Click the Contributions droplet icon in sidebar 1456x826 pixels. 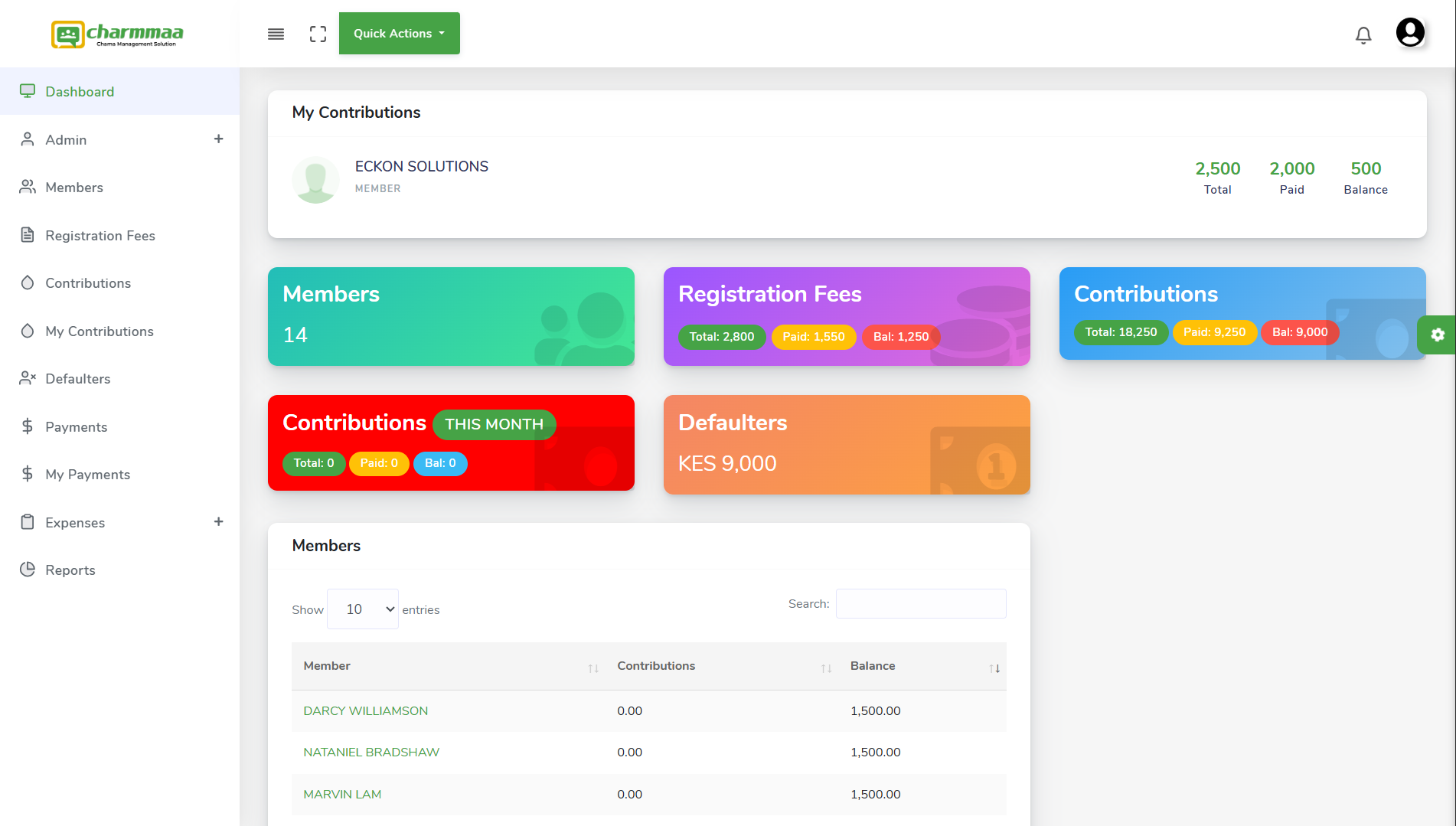coord(28,282)
